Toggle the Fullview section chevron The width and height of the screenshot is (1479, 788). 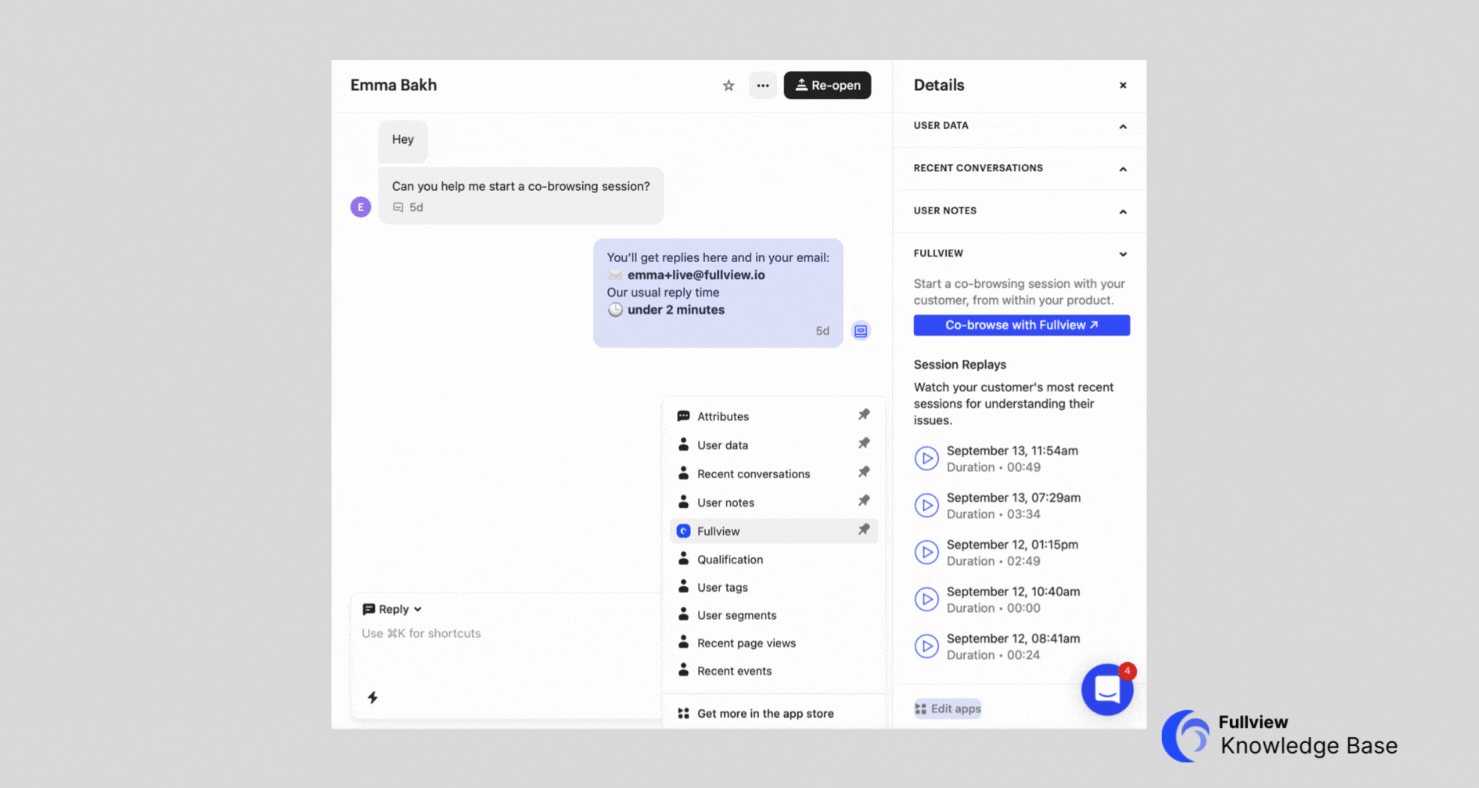pyautogui.click(x=1123, y=254)
